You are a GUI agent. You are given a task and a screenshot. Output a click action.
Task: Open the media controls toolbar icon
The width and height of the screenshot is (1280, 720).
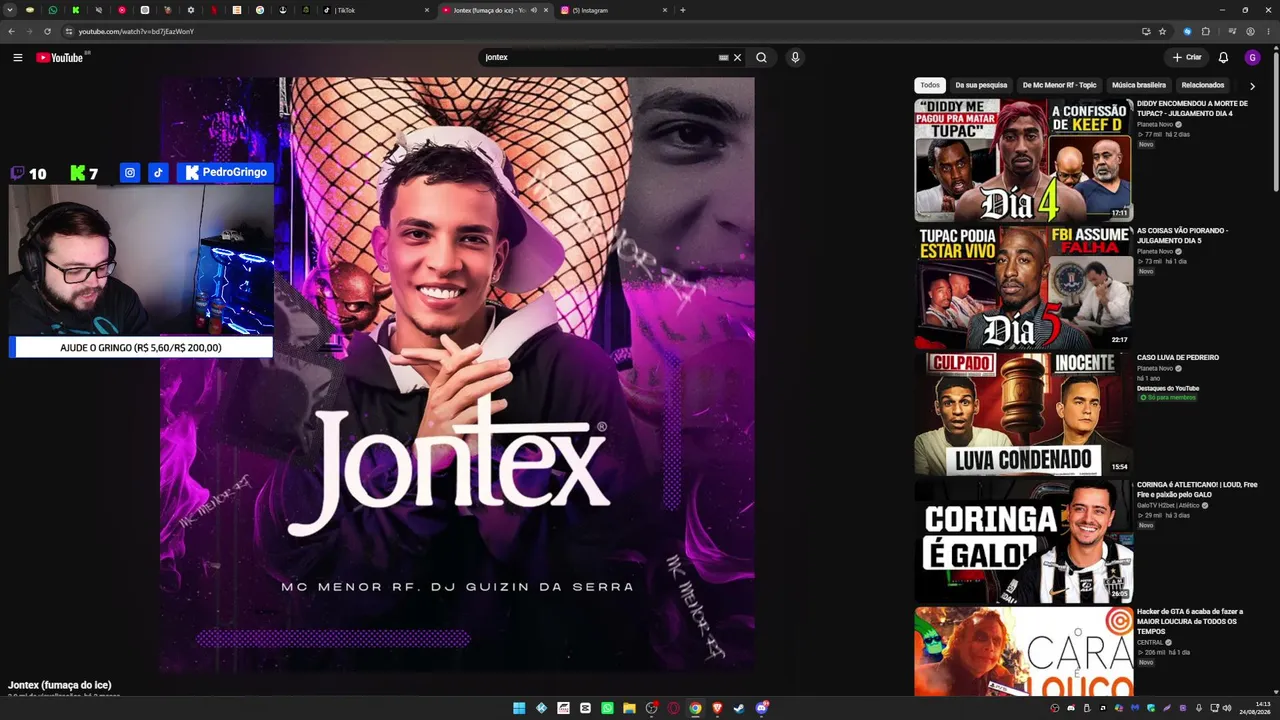[1232, 31]
